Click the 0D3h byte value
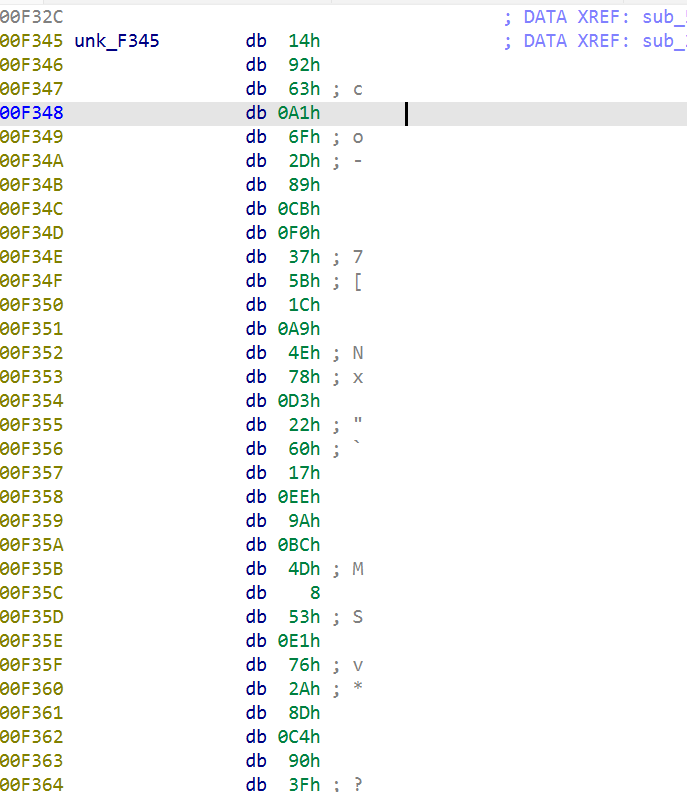 pyautogui.click(x=299, y=401)
